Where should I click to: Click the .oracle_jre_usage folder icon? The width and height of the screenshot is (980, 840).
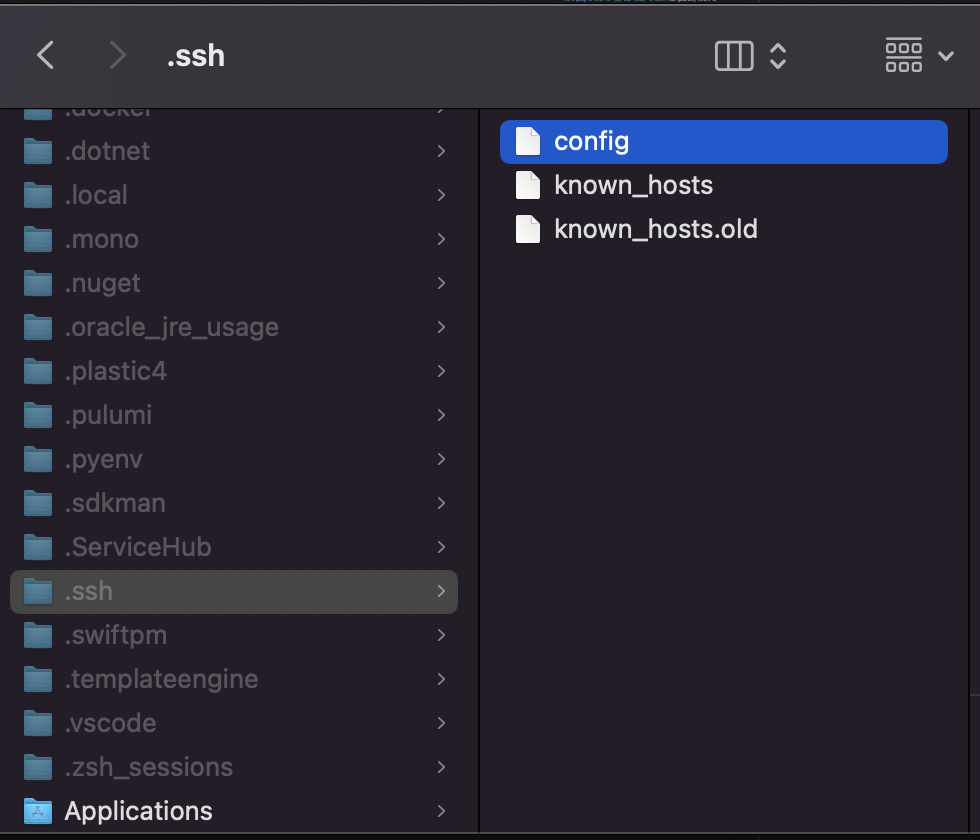tap(38, 327)
